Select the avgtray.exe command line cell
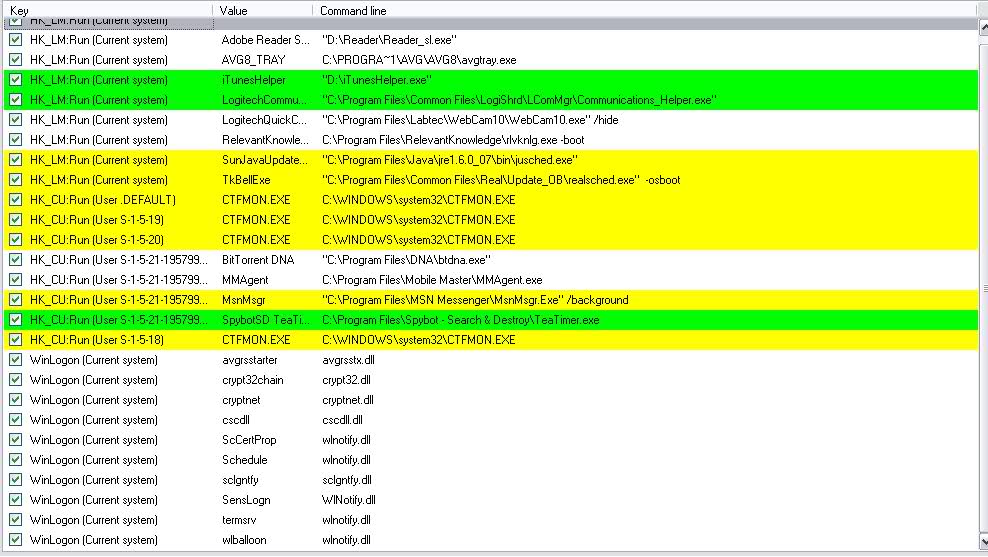Image resolution: width=988 pixels, height=557 pixels. (419, 60)
